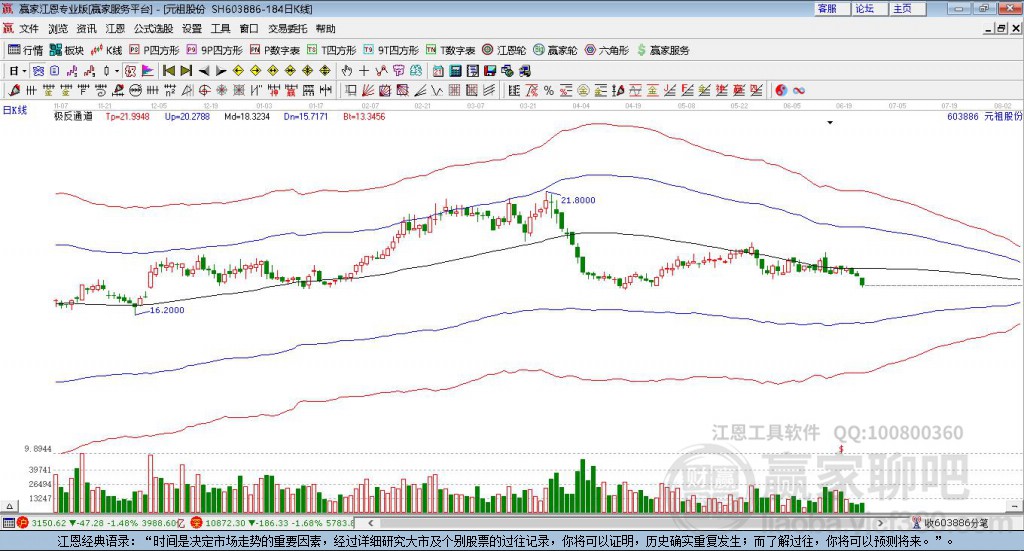Image resolution: width=1024 pixels, height=551 pixels.
Task: Open the 江恩轮 Gann wheel
Action: [x=504, y=50]
